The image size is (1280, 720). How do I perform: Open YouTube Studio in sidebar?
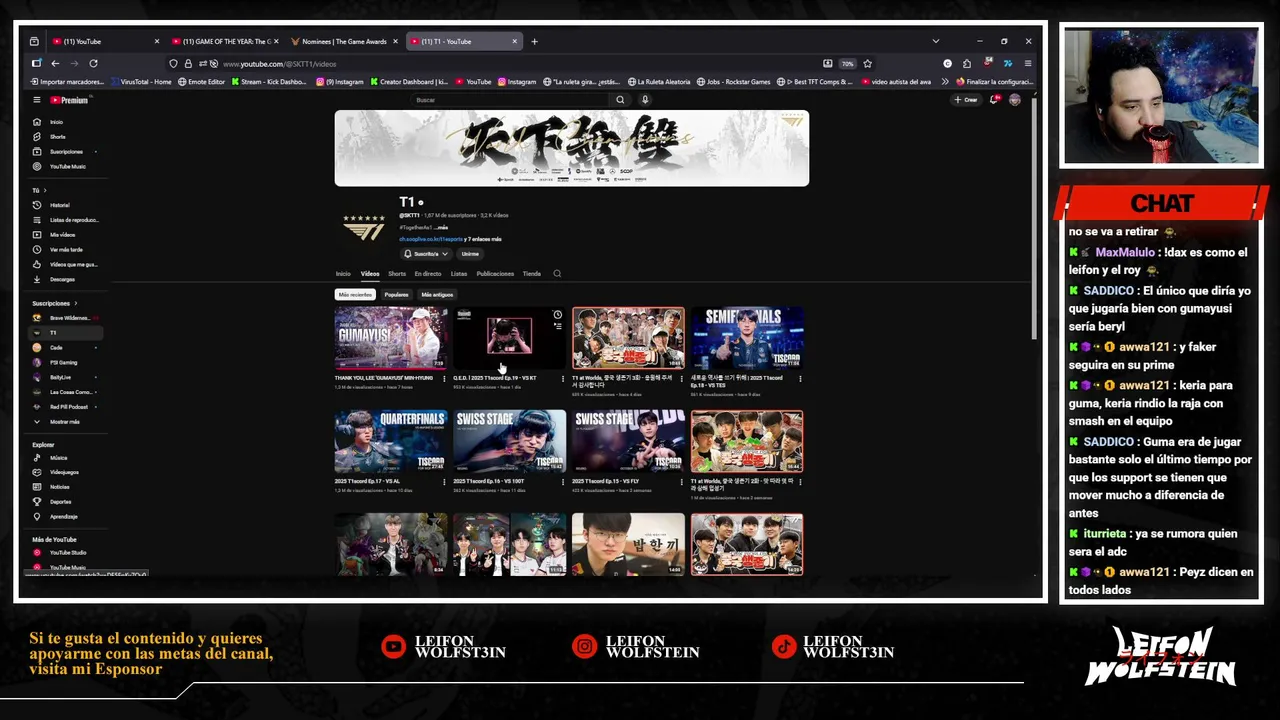(x=68, y=553)
